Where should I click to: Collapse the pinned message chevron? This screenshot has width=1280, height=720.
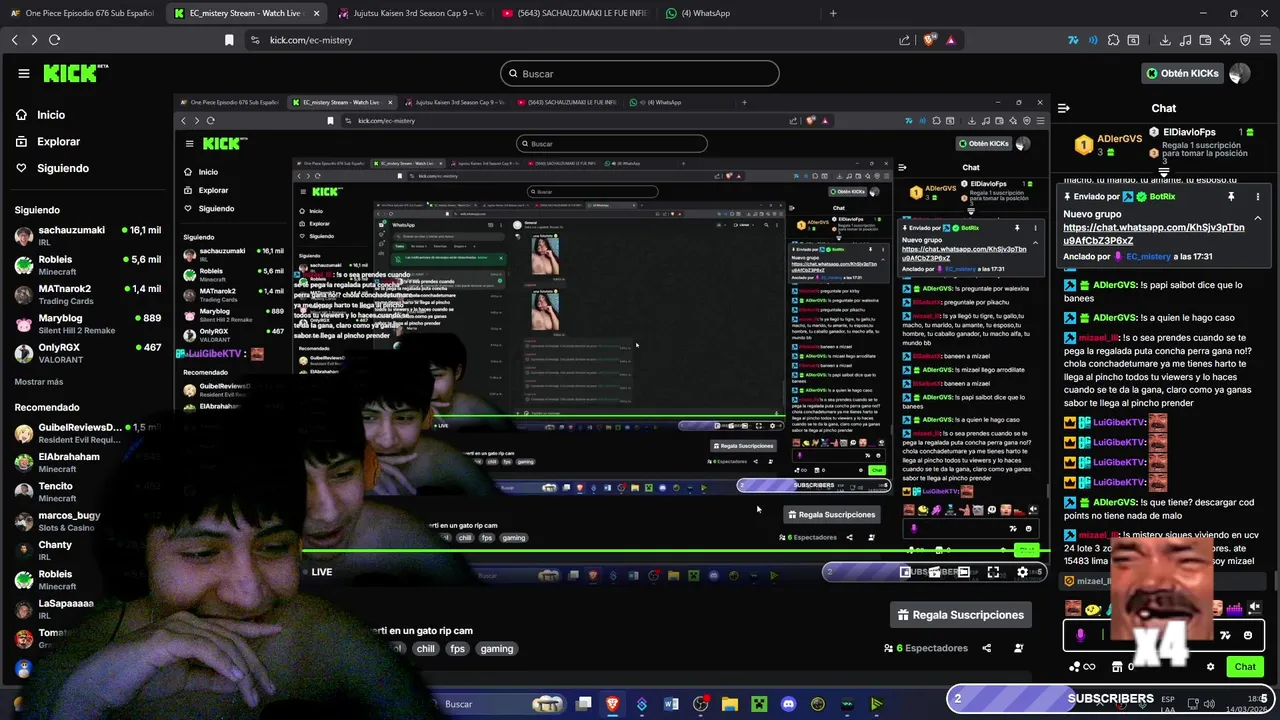coord(1258,218)
